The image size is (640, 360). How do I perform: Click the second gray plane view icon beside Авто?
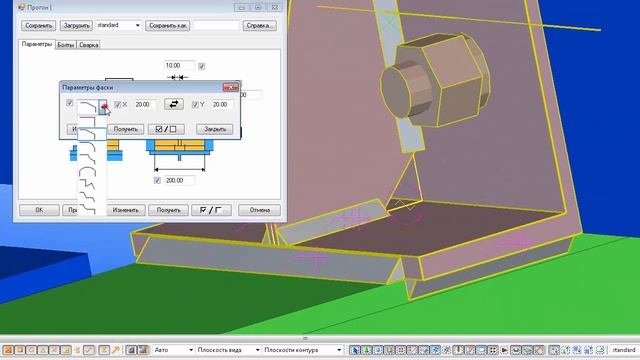(143, 350)
